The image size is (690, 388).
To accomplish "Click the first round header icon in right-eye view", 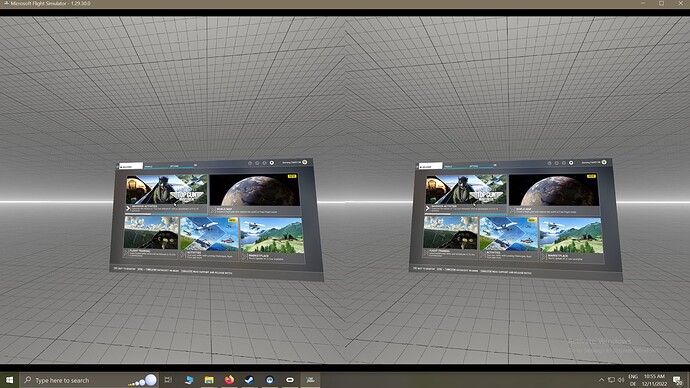I will coord(549,163).
